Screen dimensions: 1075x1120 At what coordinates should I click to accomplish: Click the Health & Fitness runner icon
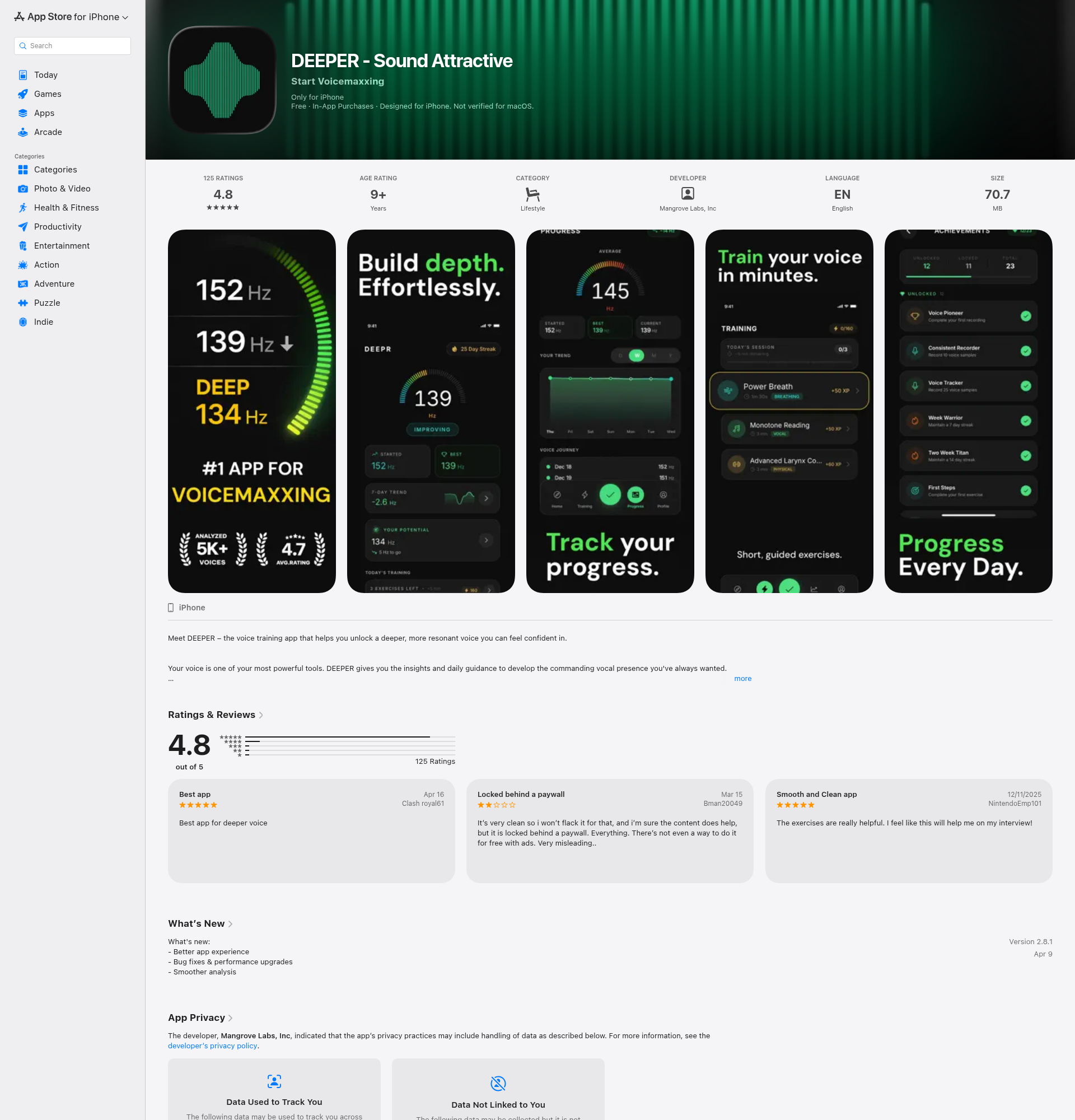(x=23, y=207)
